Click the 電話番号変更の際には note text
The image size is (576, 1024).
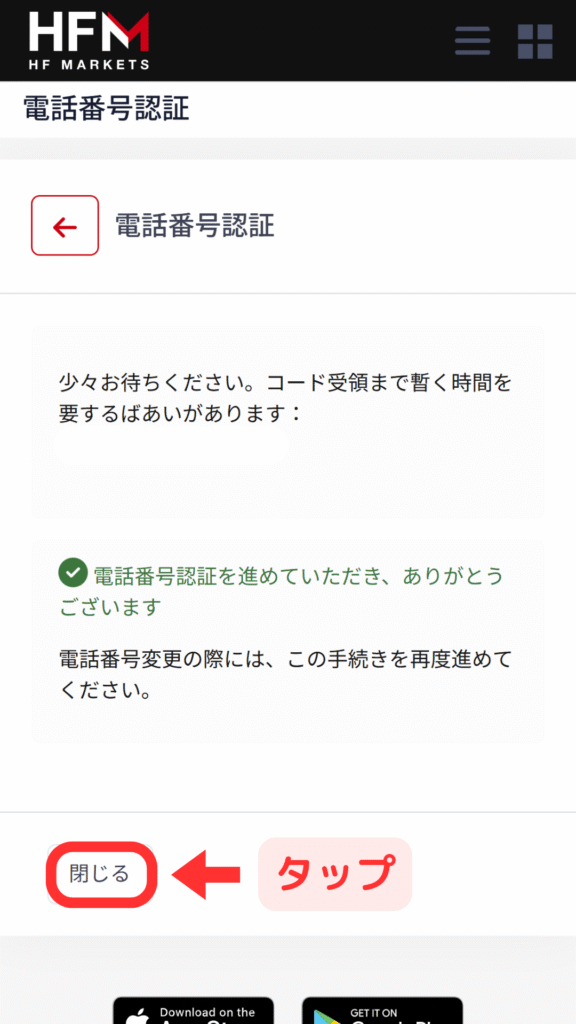point(285,674)
